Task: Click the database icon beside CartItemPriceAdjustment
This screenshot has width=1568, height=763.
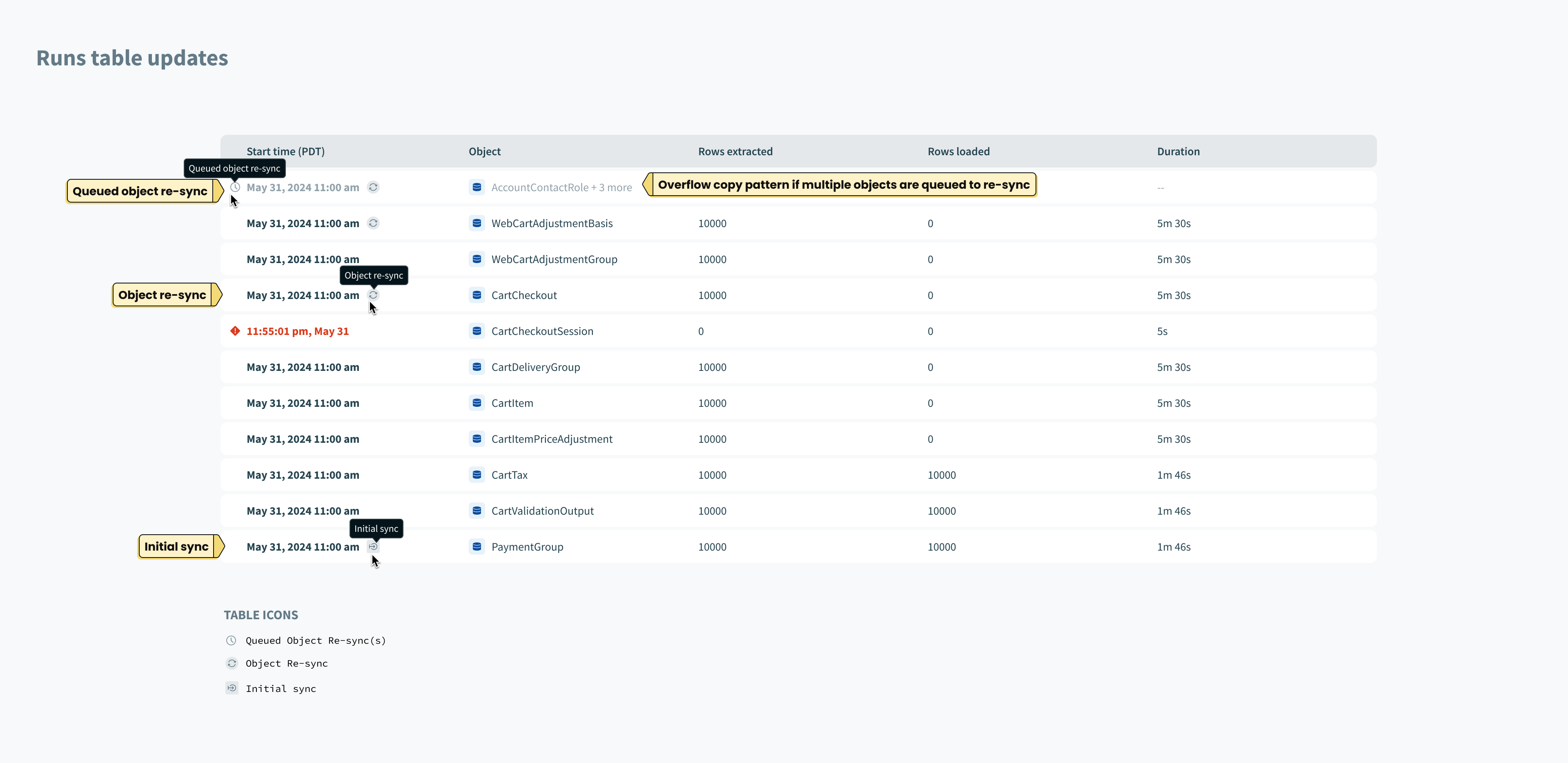Action: click(x=477, y=438)
